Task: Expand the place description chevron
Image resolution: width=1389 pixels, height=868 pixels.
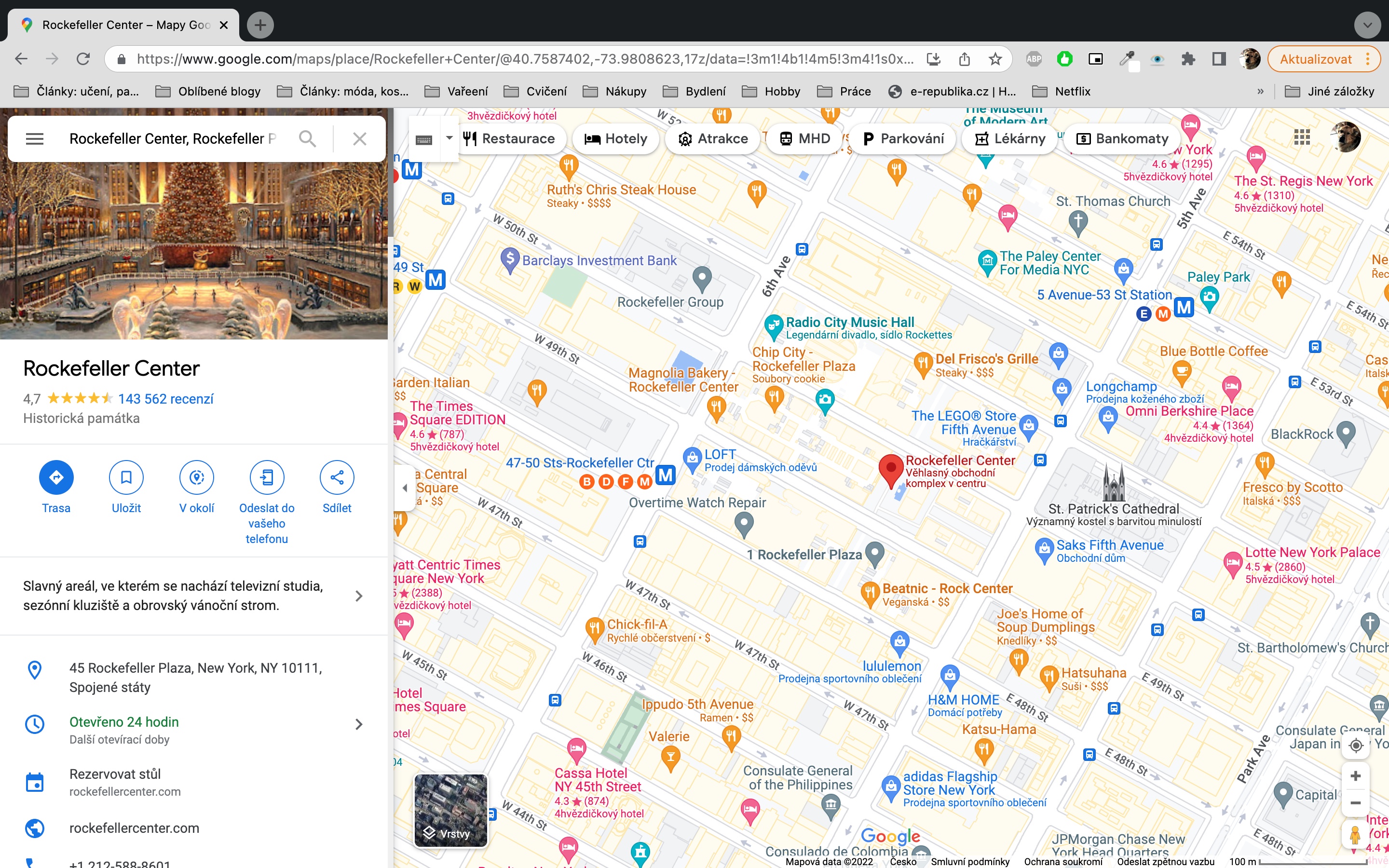Action: tap(359, 596)
